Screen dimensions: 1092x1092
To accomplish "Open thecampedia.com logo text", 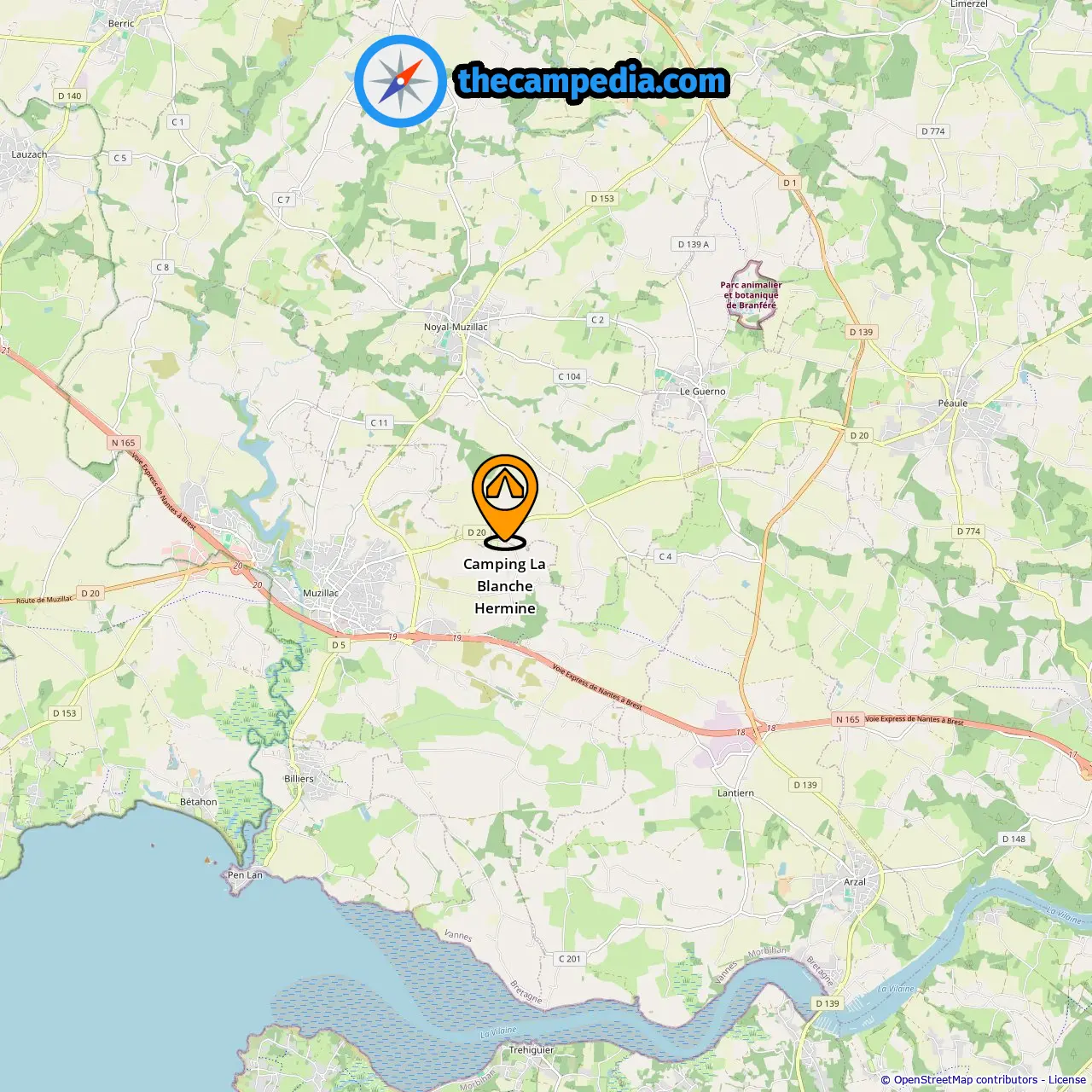I will (x=592, y=81).
